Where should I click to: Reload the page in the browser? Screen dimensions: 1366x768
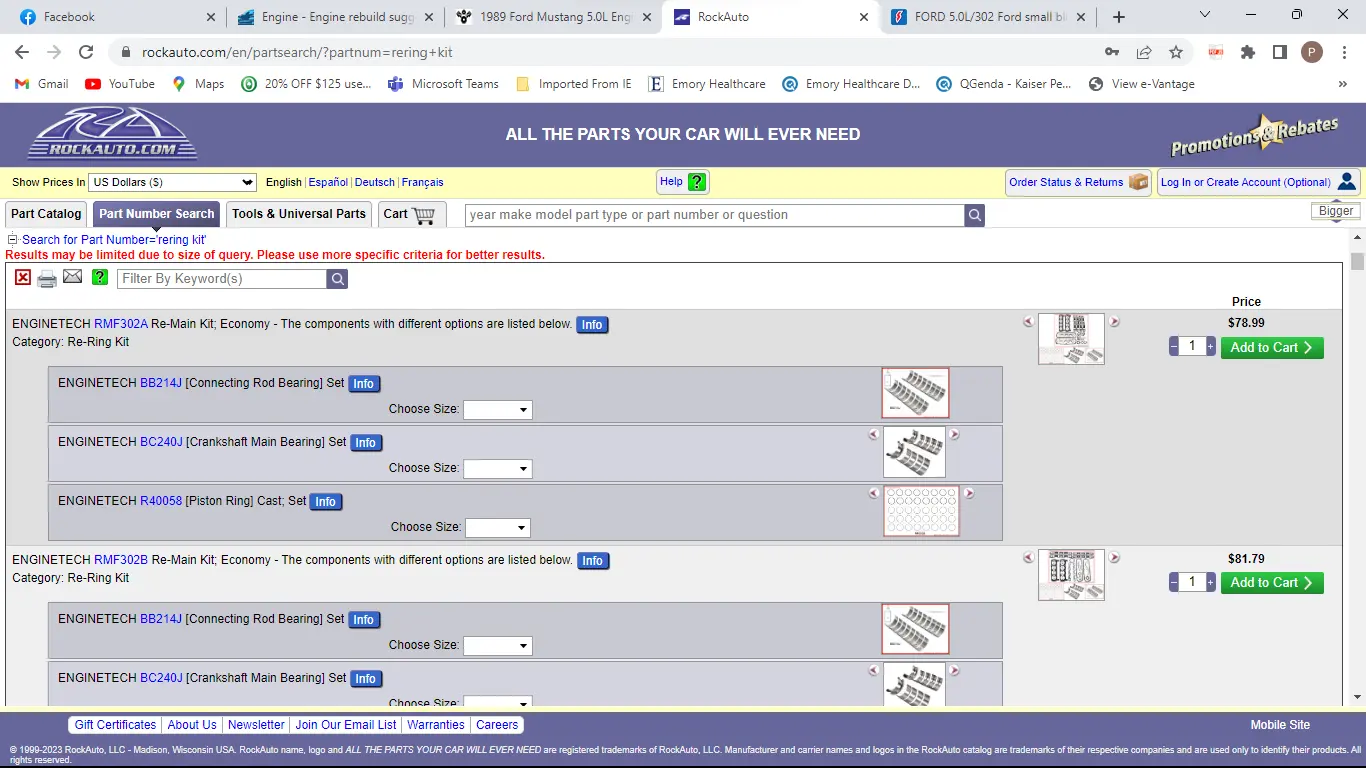click(86, 52)
